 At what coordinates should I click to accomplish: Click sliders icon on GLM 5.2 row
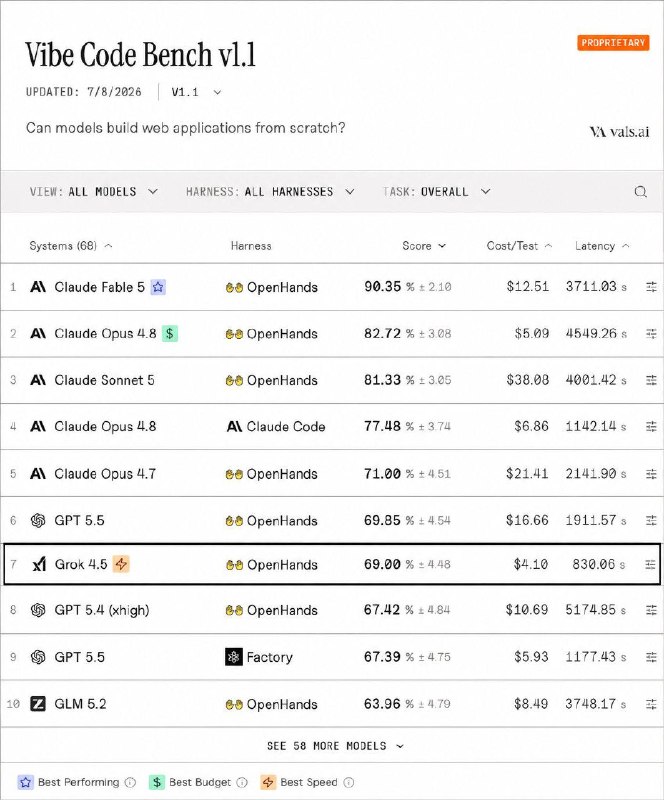point(651,704)
